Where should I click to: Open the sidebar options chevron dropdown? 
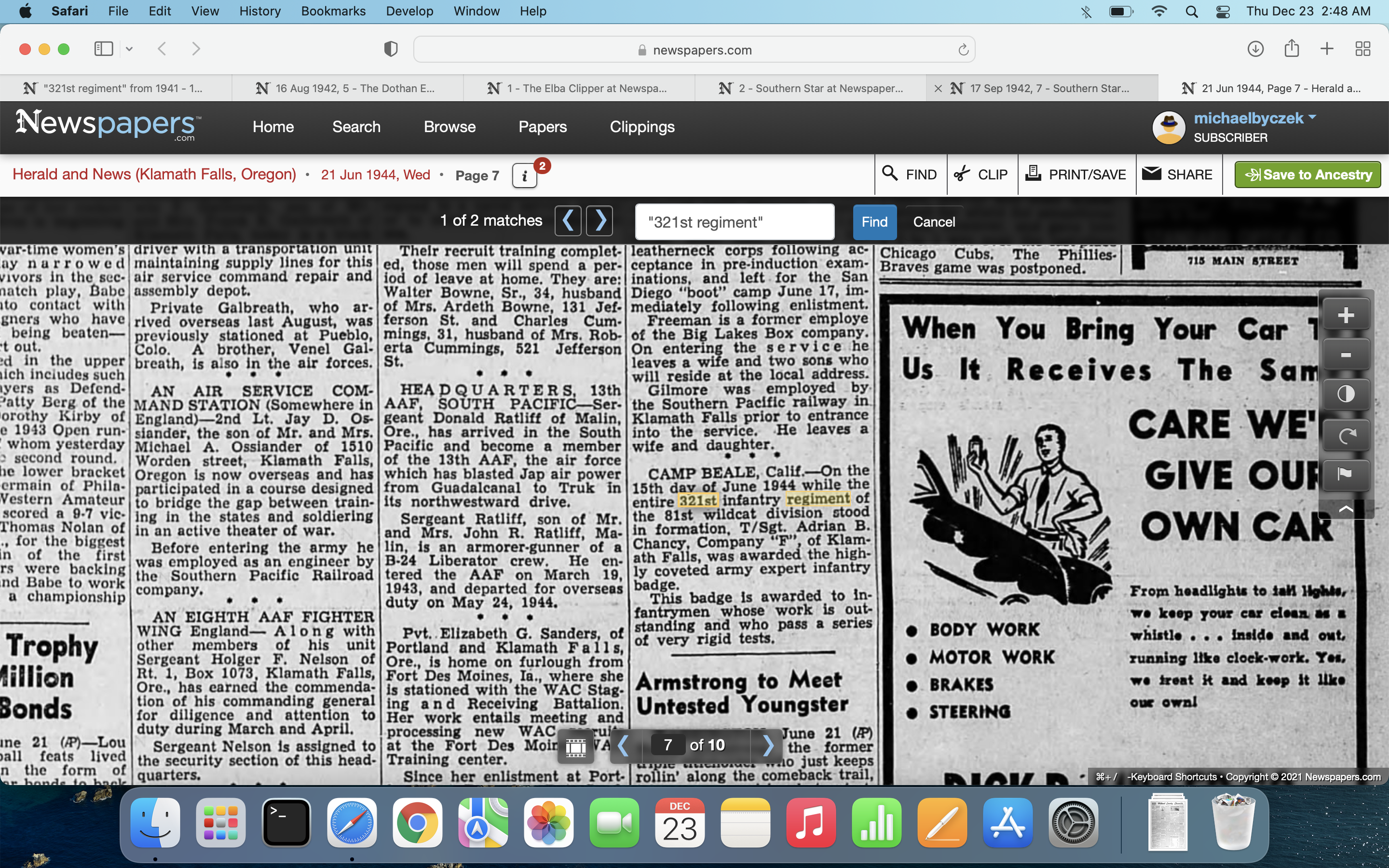(x=129, y=49)
